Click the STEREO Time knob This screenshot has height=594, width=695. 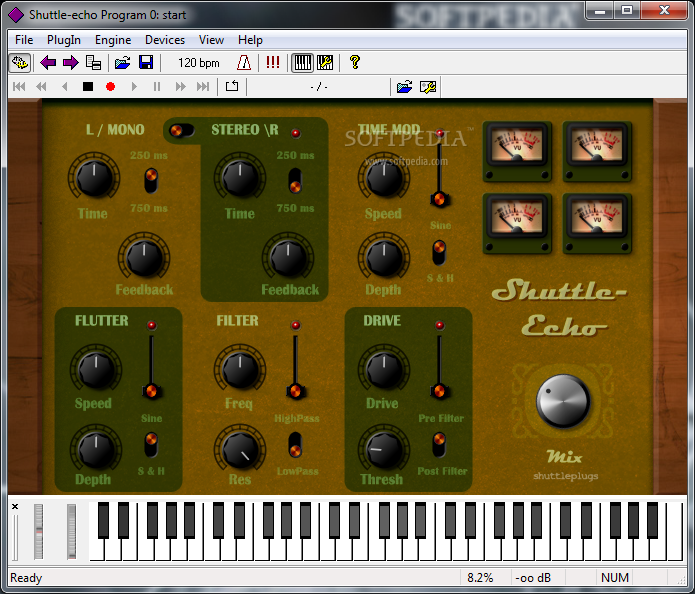(240, 178)
